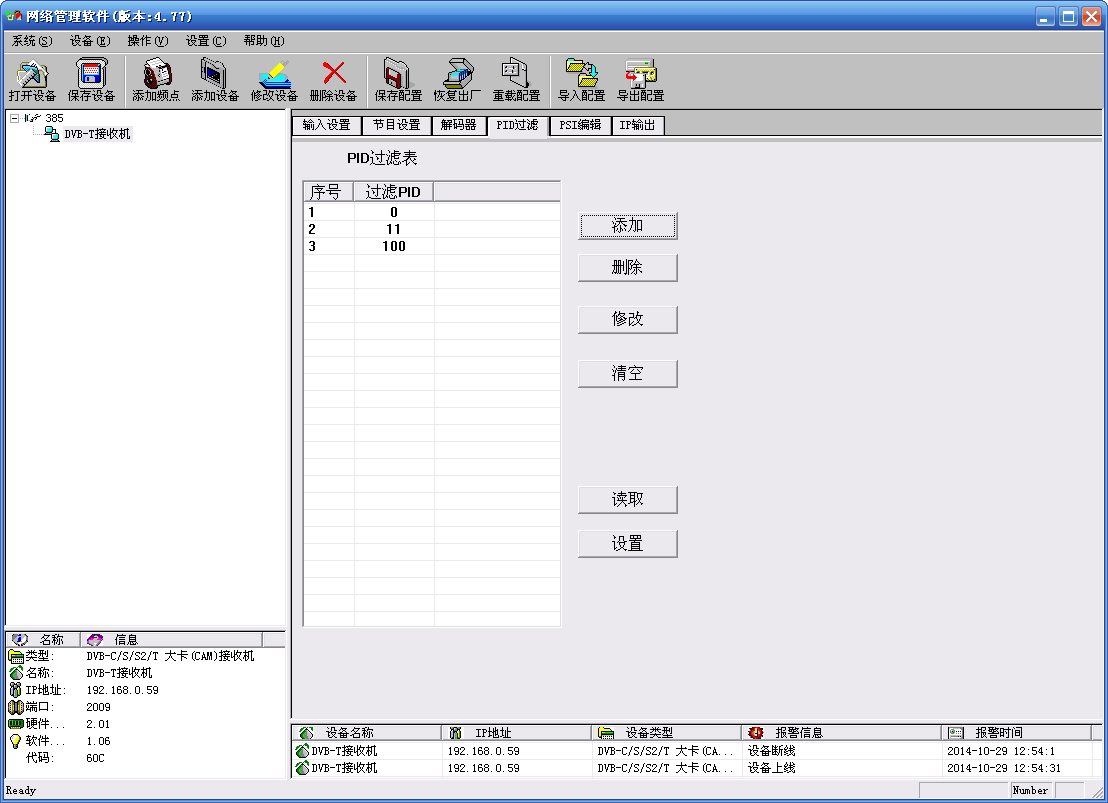Open the 系统(S) menu
Screen dimensions: 1108x803
[32, 41]
